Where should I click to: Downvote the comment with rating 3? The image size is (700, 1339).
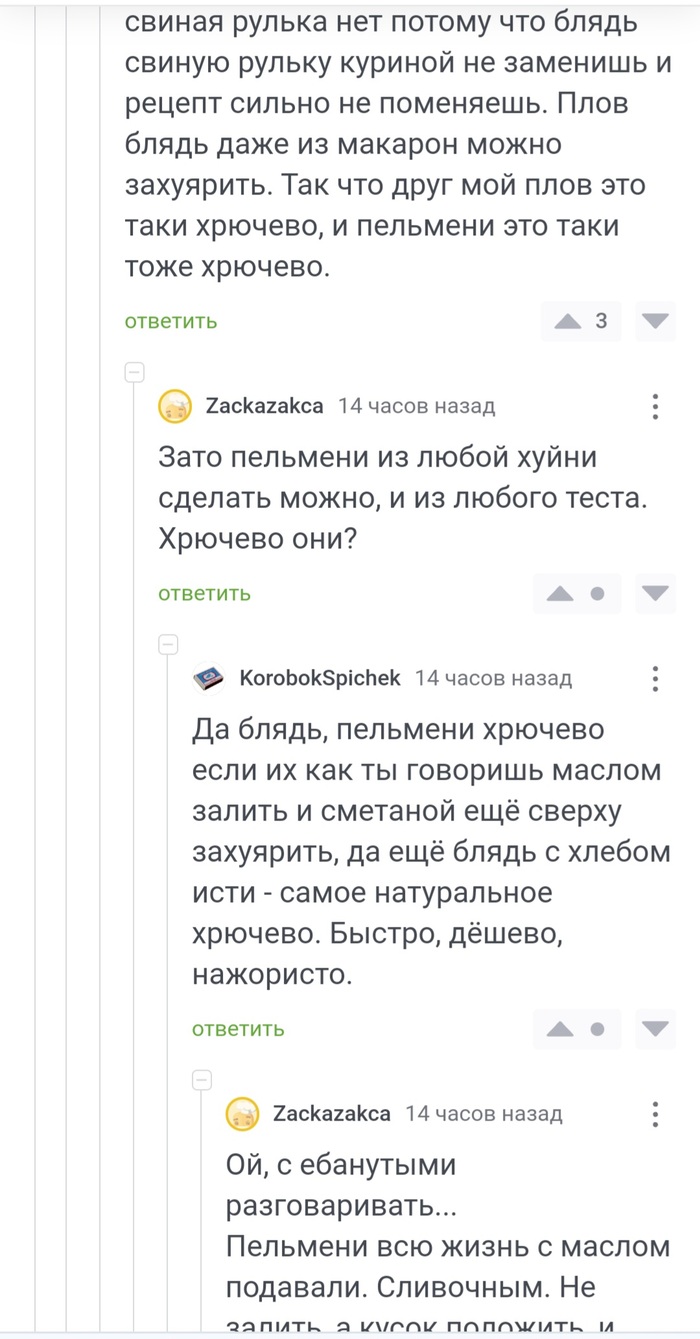pyautogui.click(x=655, y=321)
